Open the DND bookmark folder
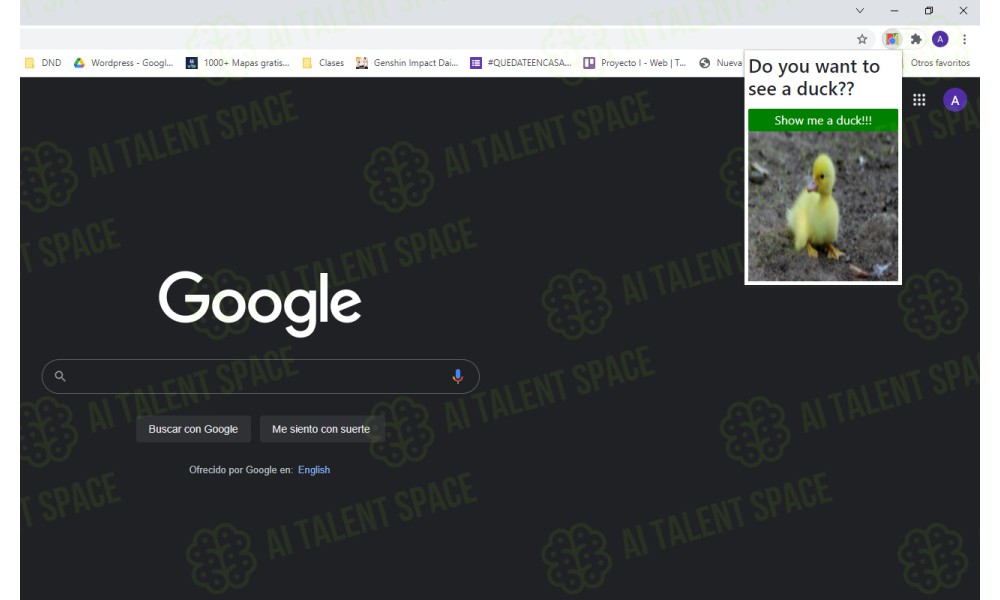1000x600 pixels. [43, 62]
